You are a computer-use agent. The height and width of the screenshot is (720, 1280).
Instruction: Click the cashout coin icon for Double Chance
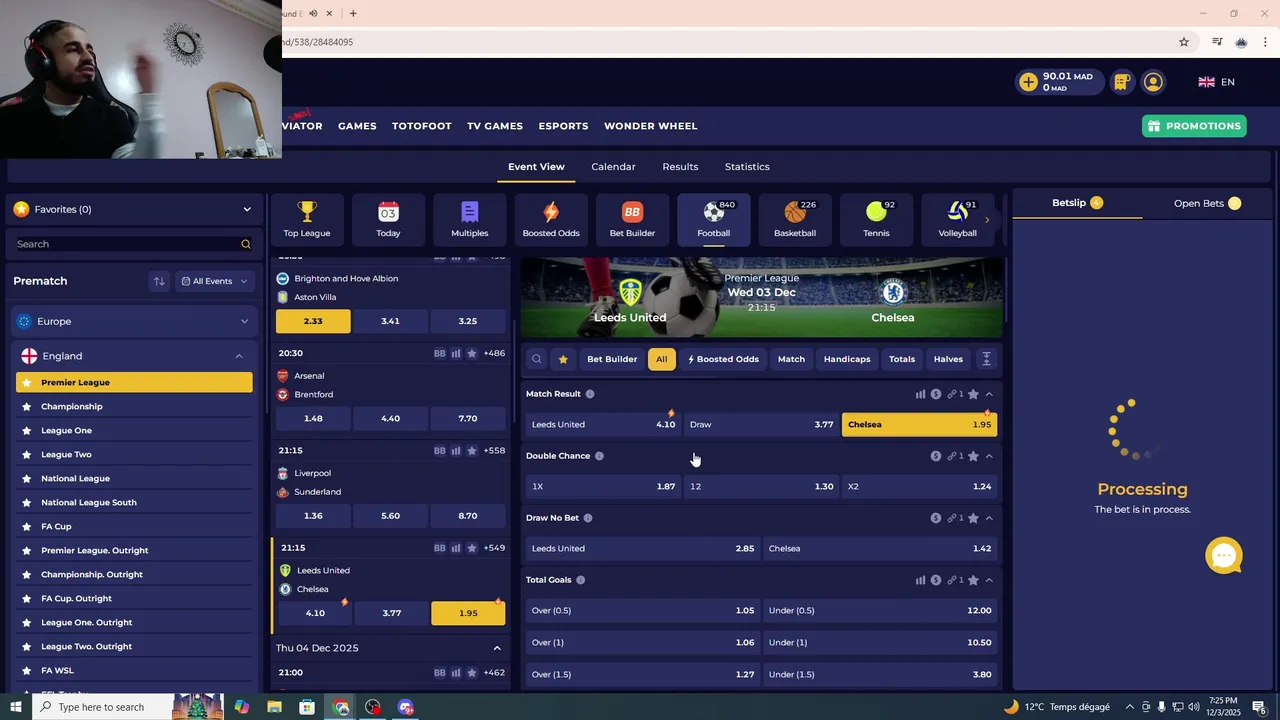[936, 456]
